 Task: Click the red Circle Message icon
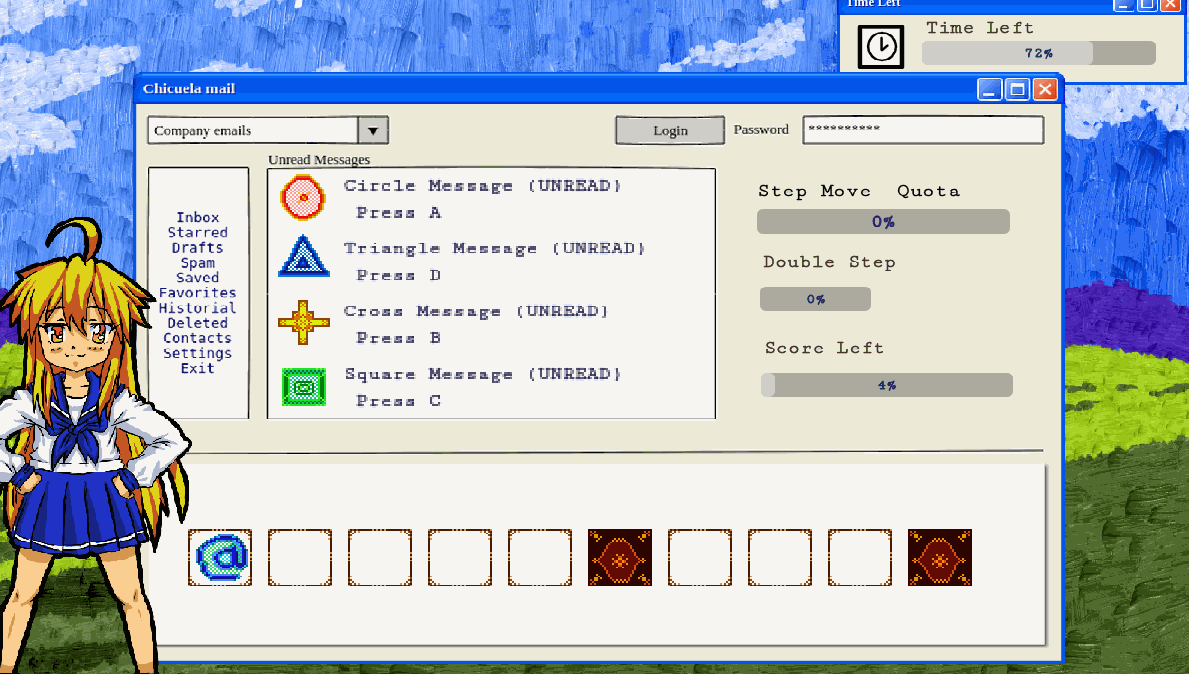303,197
